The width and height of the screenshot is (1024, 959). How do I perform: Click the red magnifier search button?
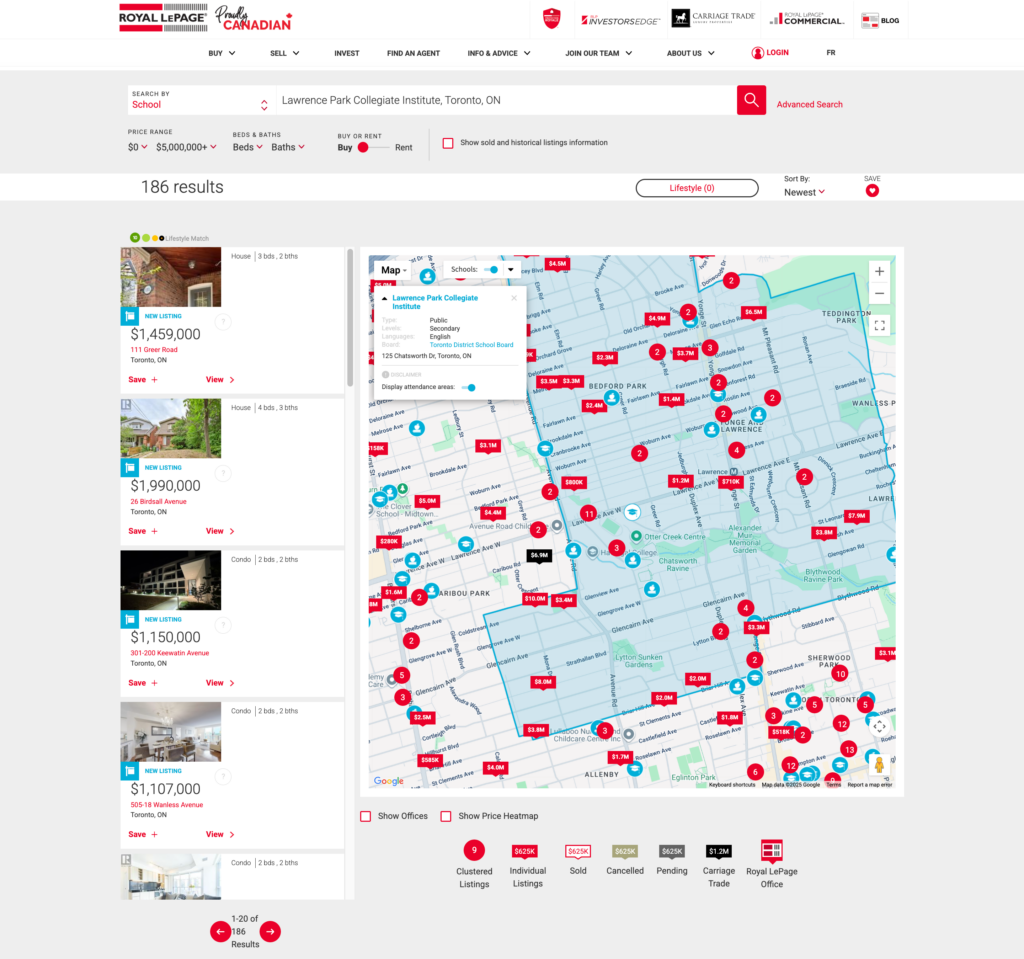tap(751, 100)
